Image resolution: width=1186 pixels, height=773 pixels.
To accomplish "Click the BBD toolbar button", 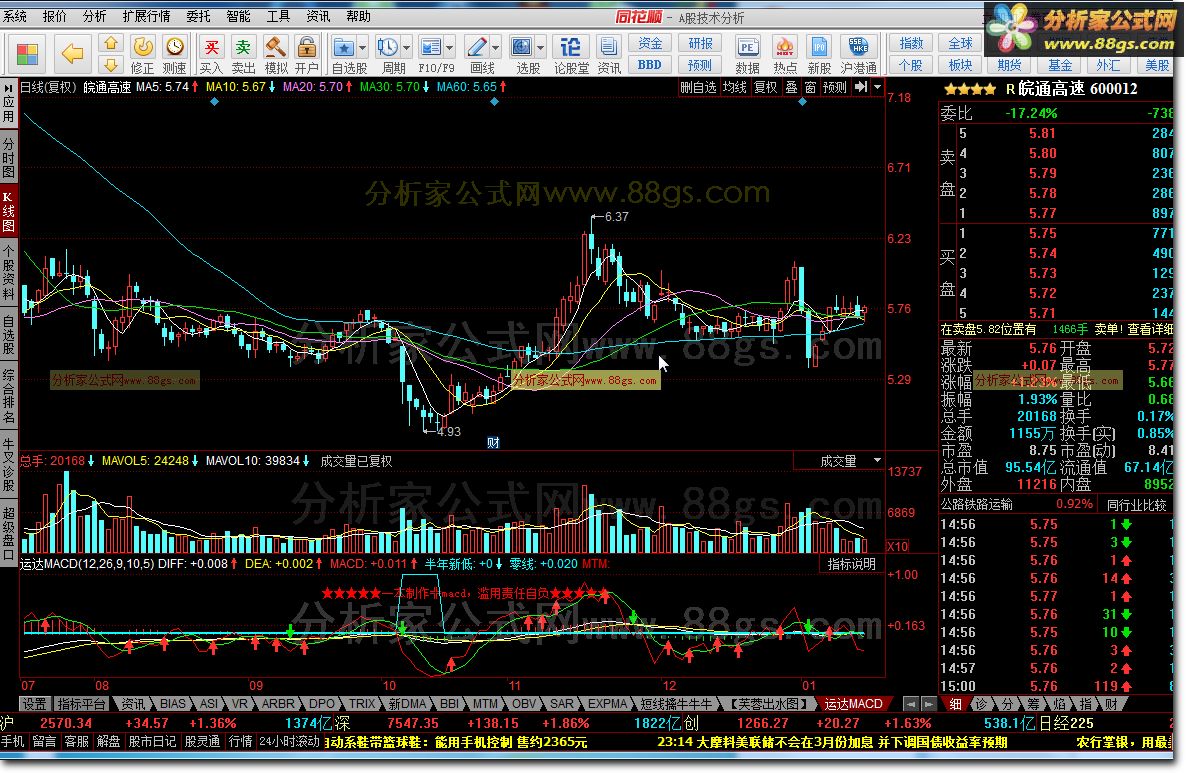I will [650, 65].
